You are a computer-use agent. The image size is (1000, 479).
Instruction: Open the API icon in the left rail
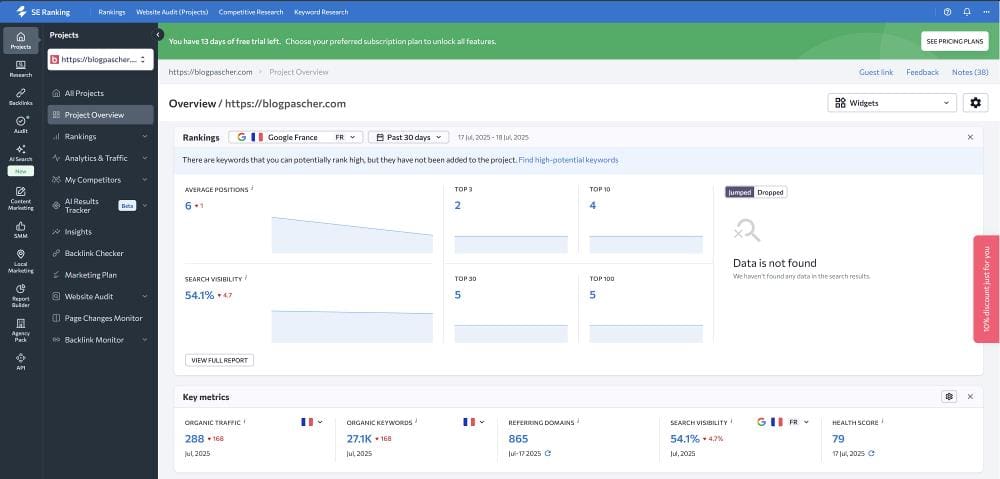pyautogui.click(x=20, y=362)
